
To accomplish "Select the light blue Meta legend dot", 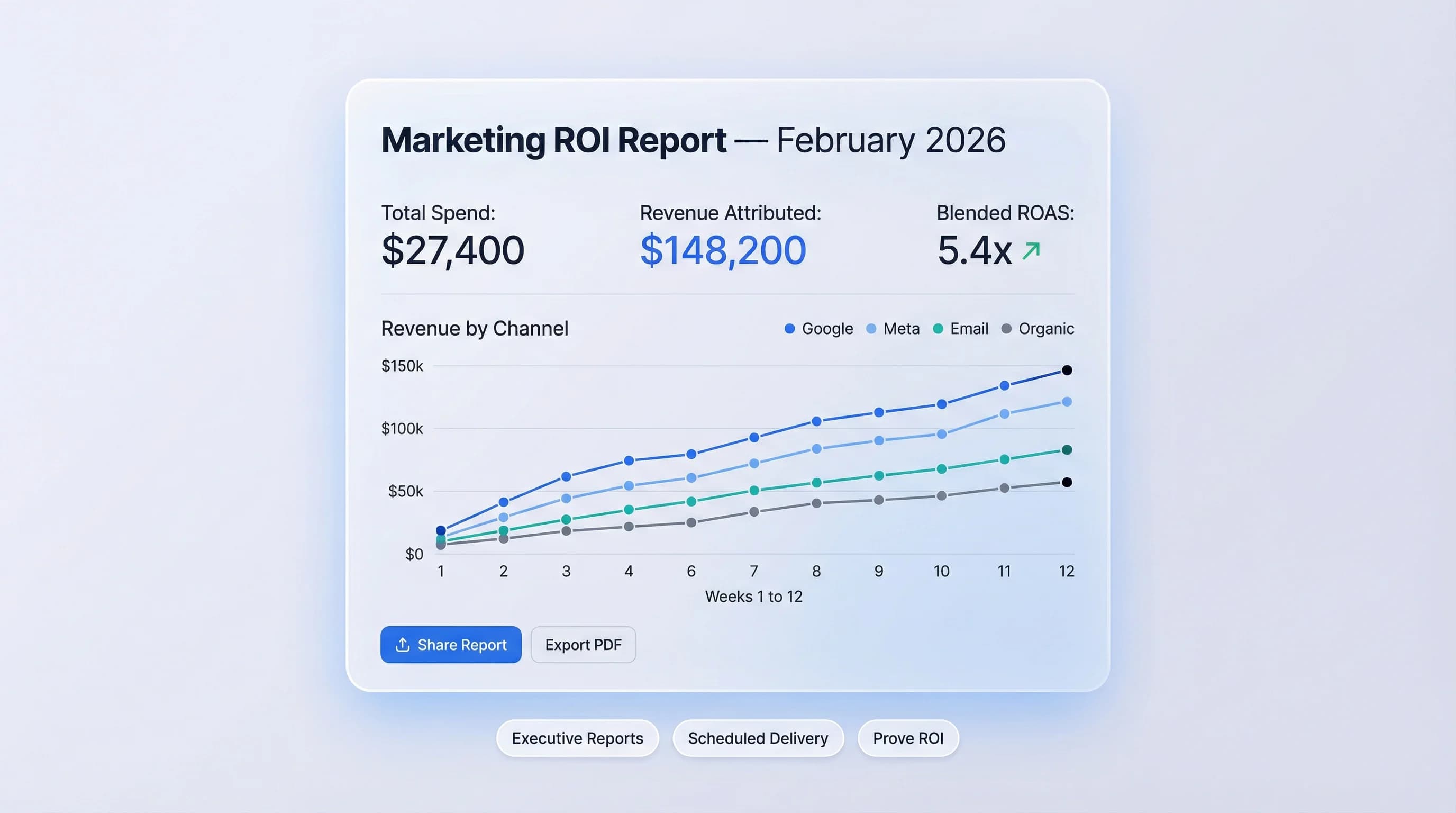I will point(870,328).
